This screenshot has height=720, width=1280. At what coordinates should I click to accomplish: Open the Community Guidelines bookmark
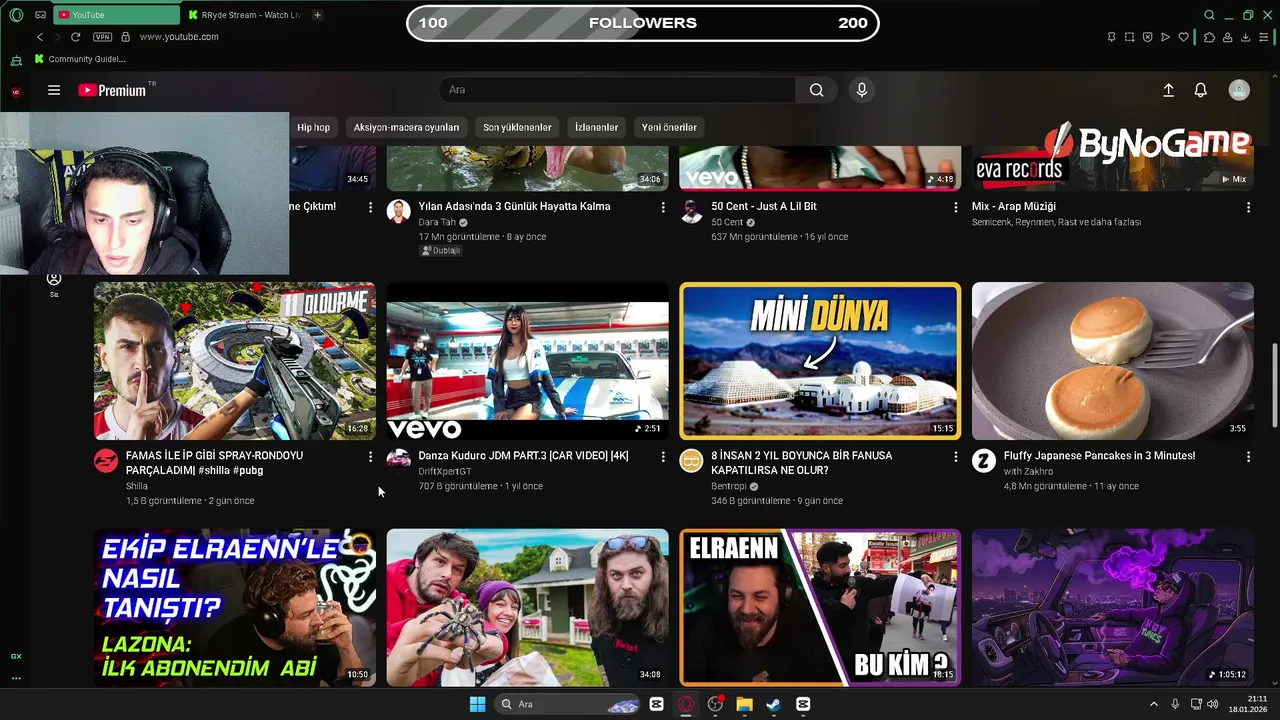pyautogui.click(x=80, y=59)
